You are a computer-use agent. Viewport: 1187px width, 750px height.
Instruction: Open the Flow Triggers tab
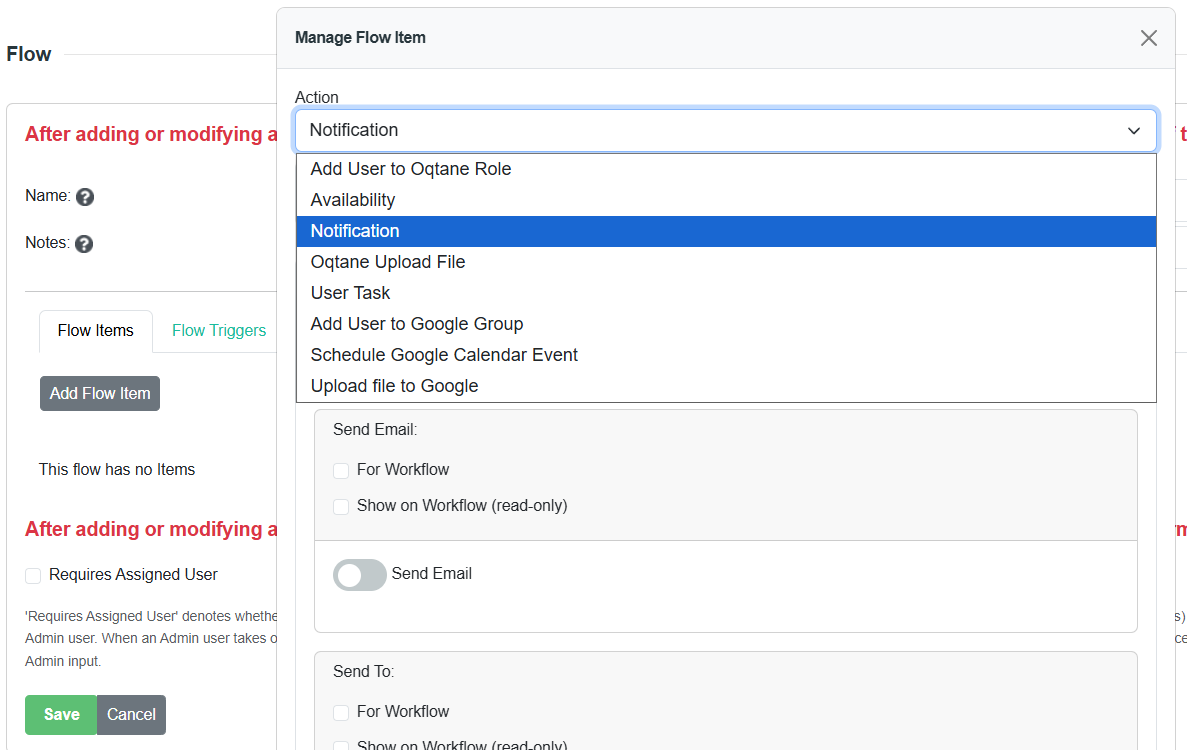pyautogui.click(x=219, y=331)
